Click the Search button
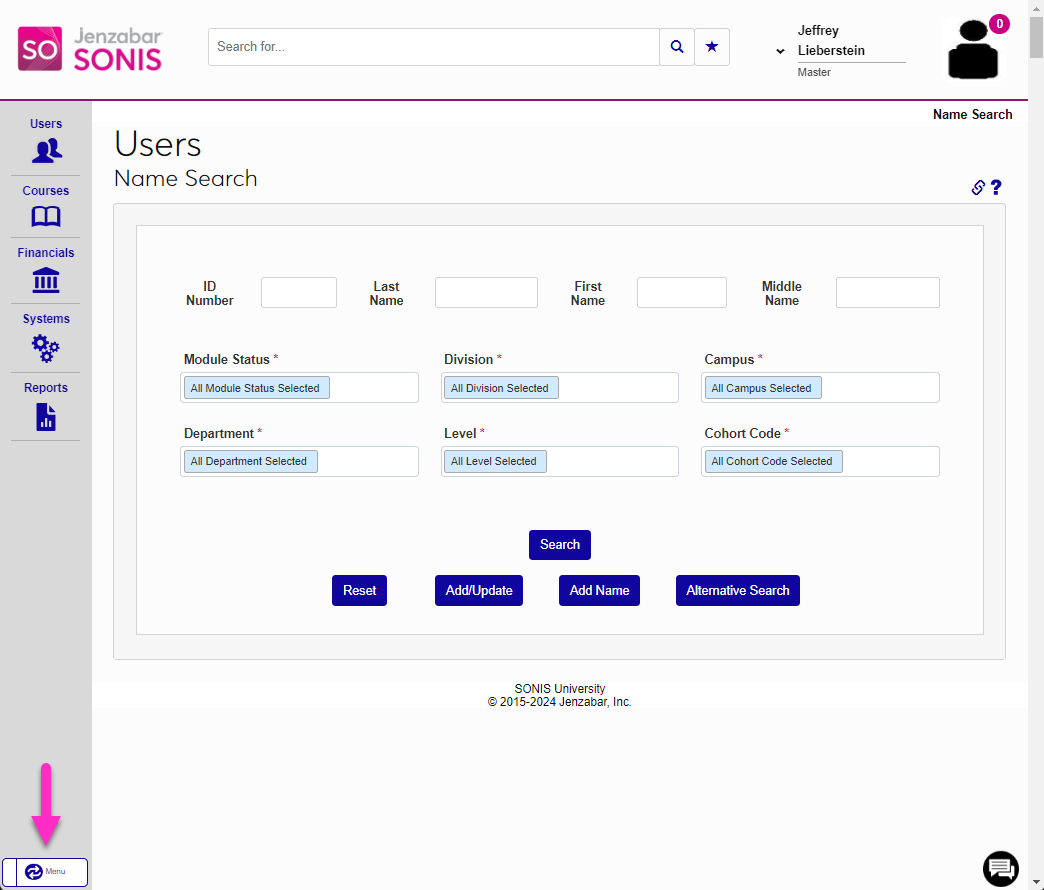 (559, 544)
